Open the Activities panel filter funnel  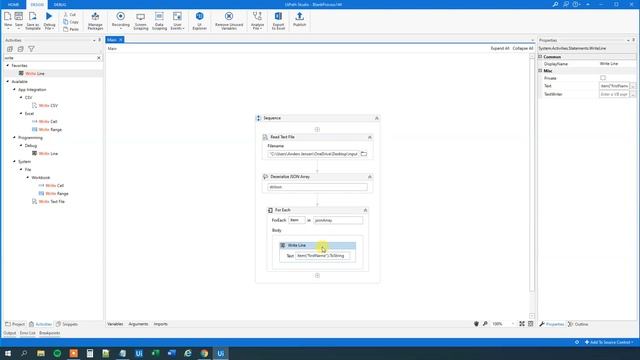(31, 49)
